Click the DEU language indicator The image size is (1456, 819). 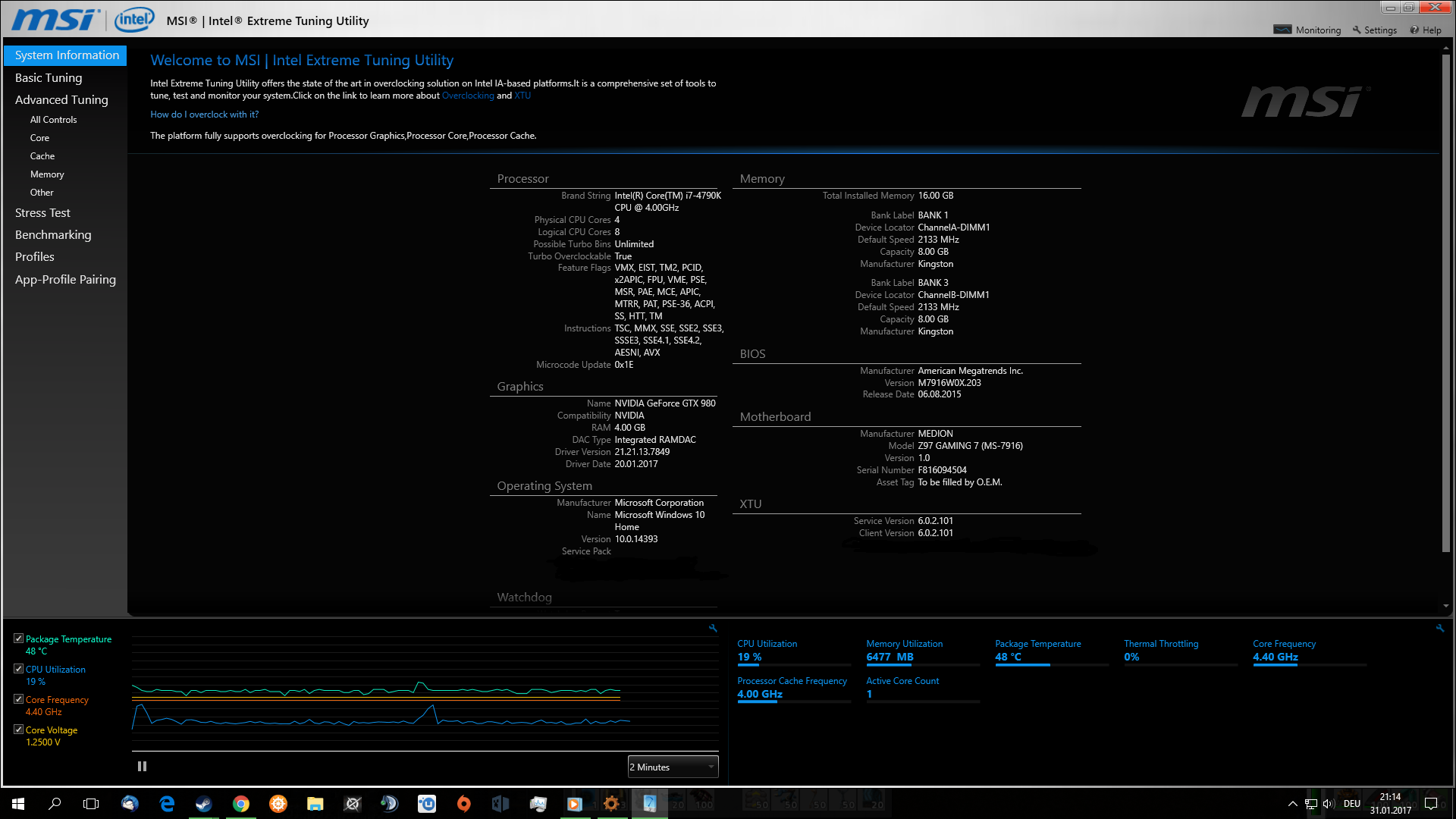[x=1352, y=804]
